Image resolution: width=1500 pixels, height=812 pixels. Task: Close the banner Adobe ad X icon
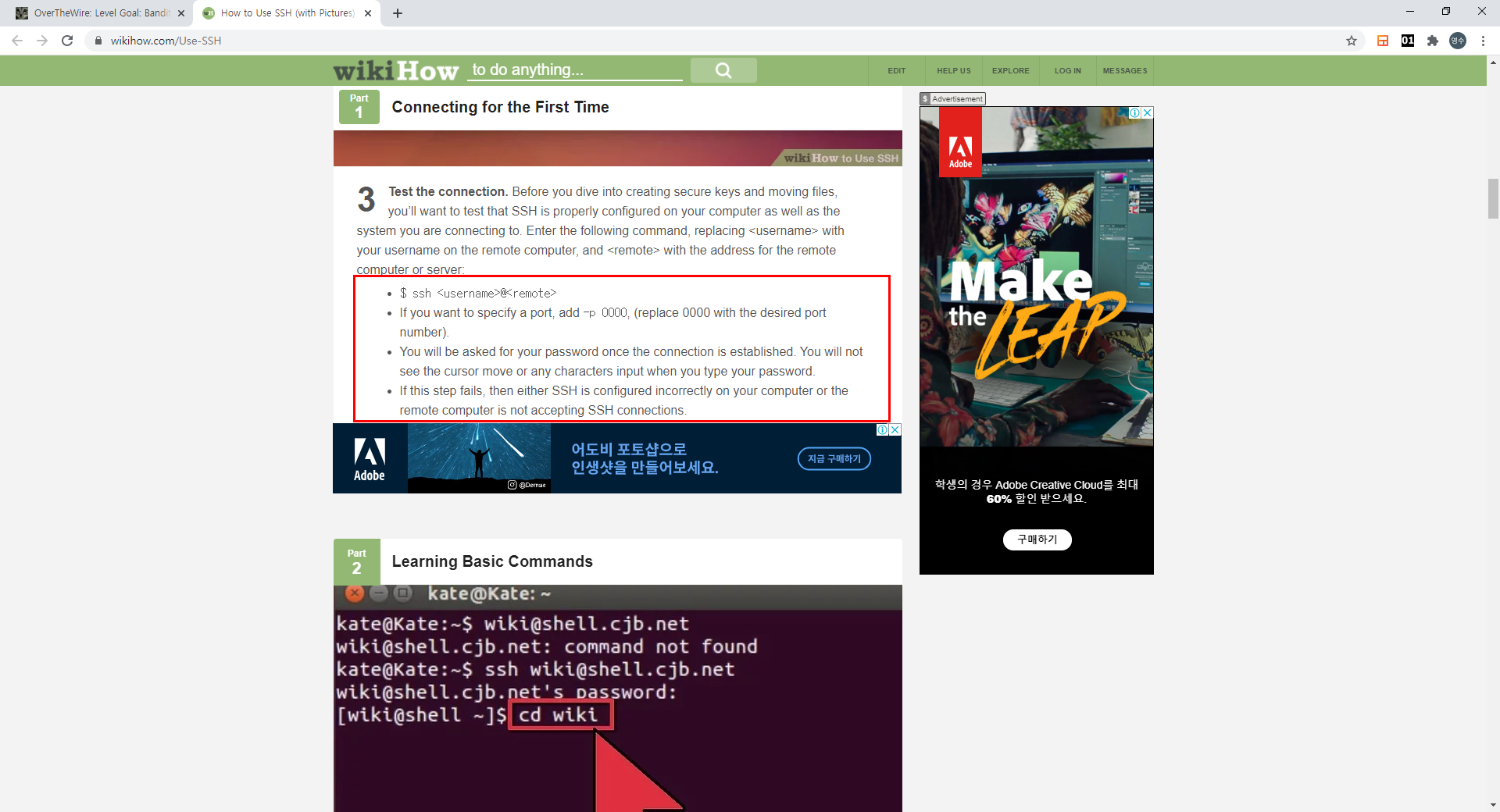(x=895, y=430)
